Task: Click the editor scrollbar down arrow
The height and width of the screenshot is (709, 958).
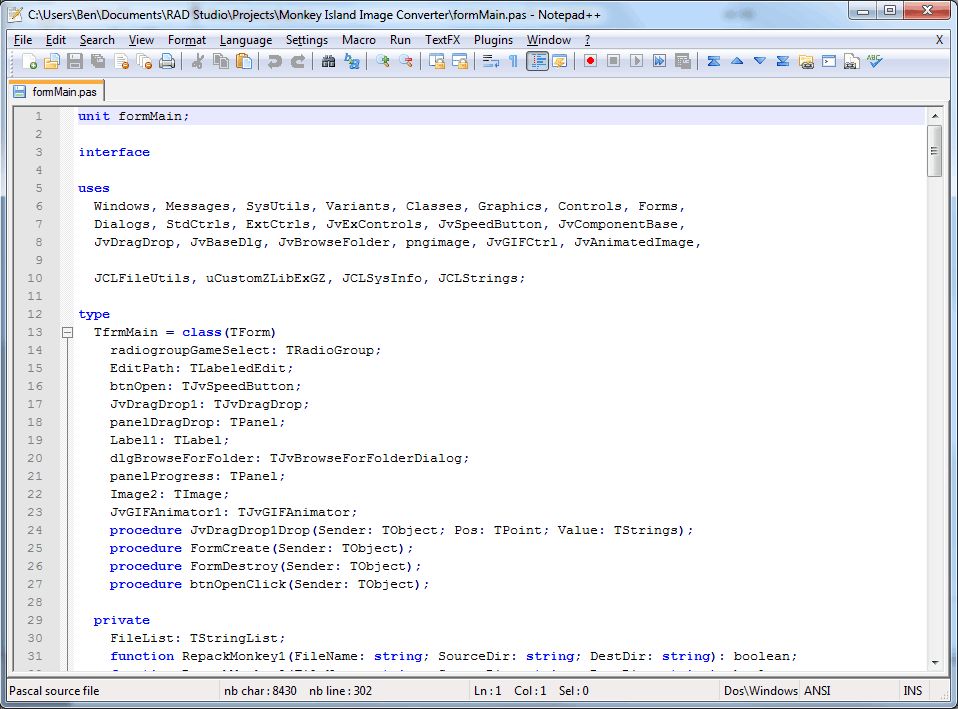Action: pos(935,662)
